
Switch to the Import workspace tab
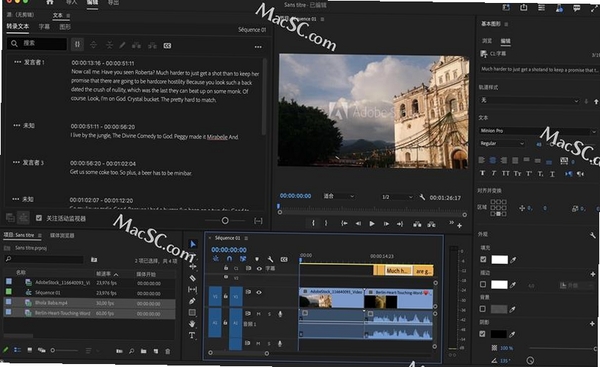pos(71,2)
